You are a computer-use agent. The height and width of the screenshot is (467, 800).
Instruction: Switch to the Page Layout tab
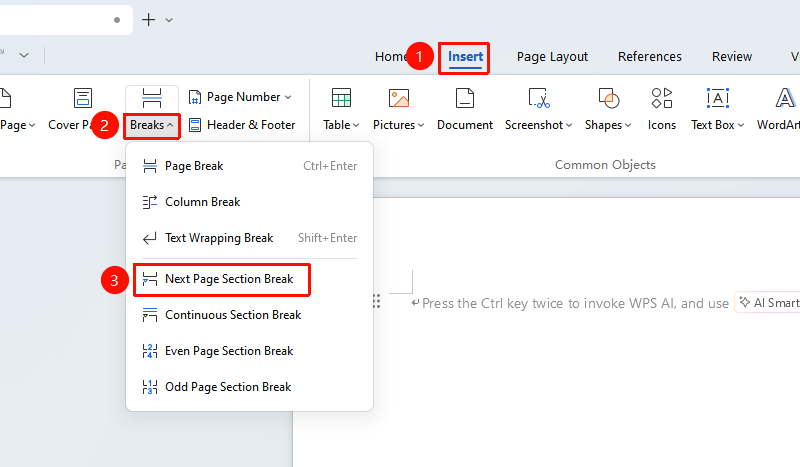[x=552, y=57]
